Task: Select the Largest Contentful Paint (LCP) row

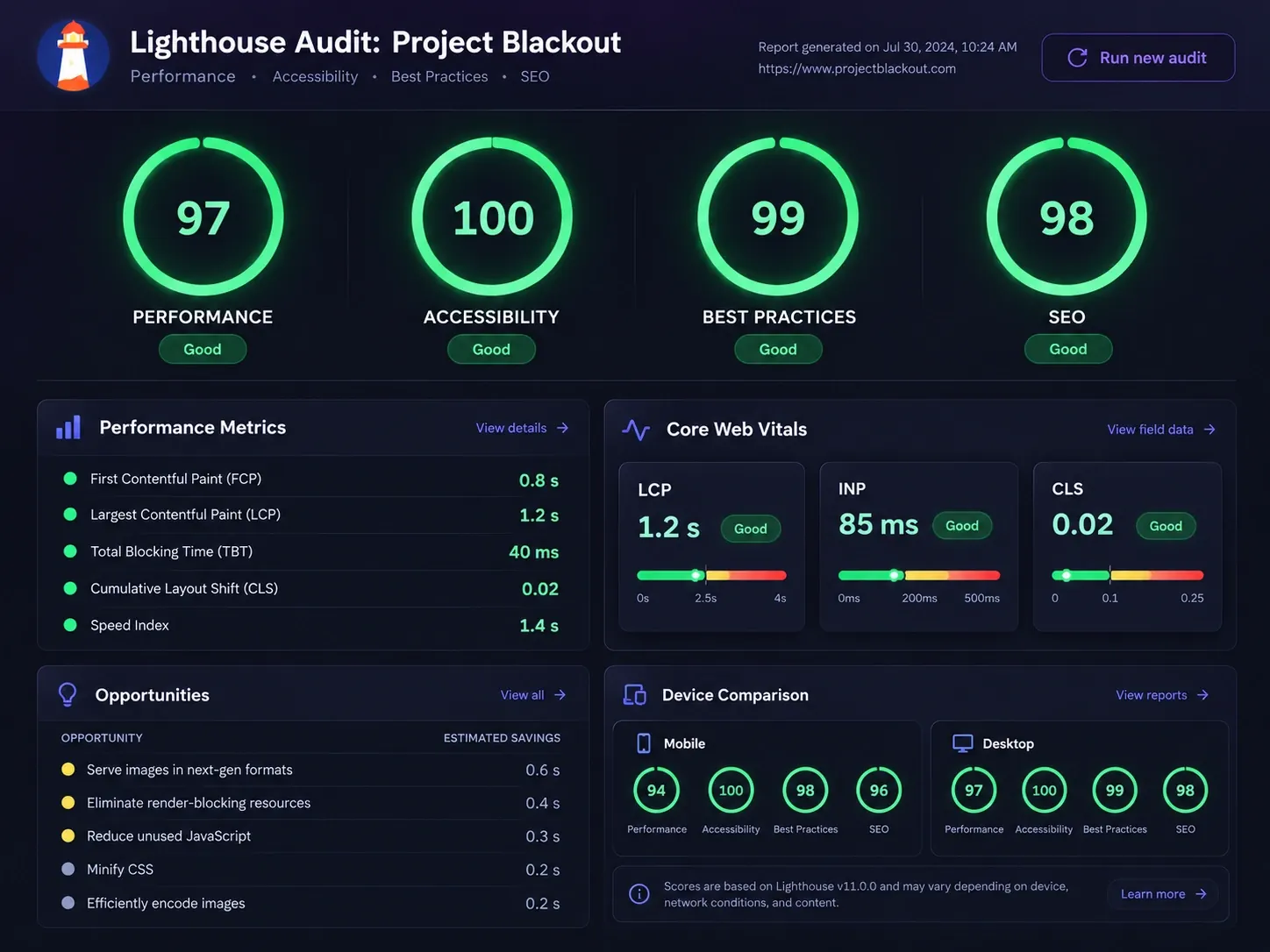Action: pos(312,515)
